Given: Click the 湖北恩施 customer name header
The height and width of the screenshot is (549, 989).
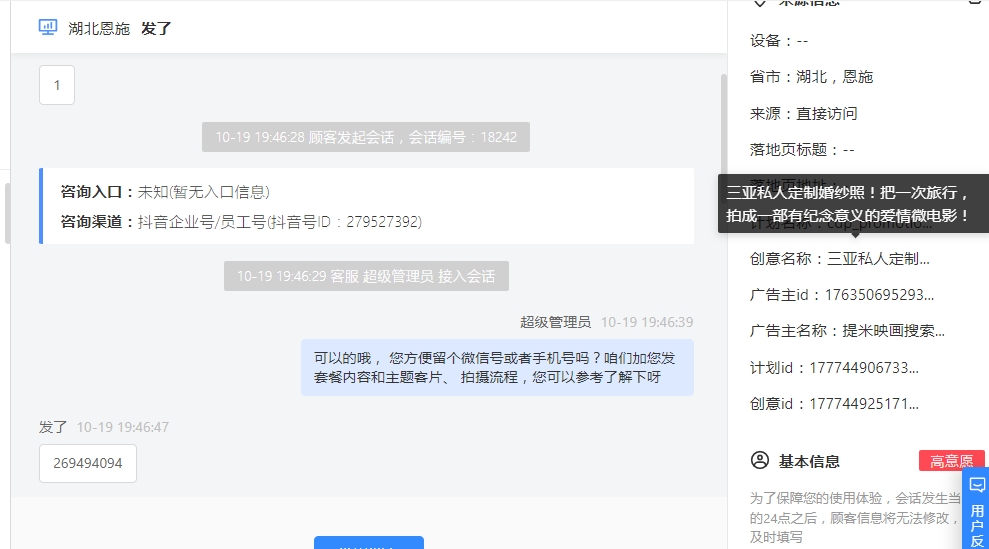Looking at the screenshot, I should click(x=99, y=28).
